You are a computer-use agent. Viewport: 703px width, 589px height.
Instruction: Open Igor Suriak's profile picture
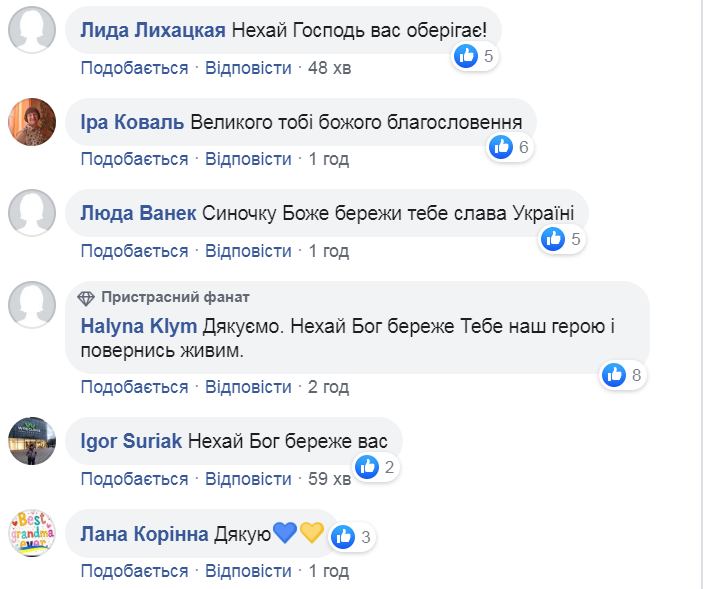[31, 441]
